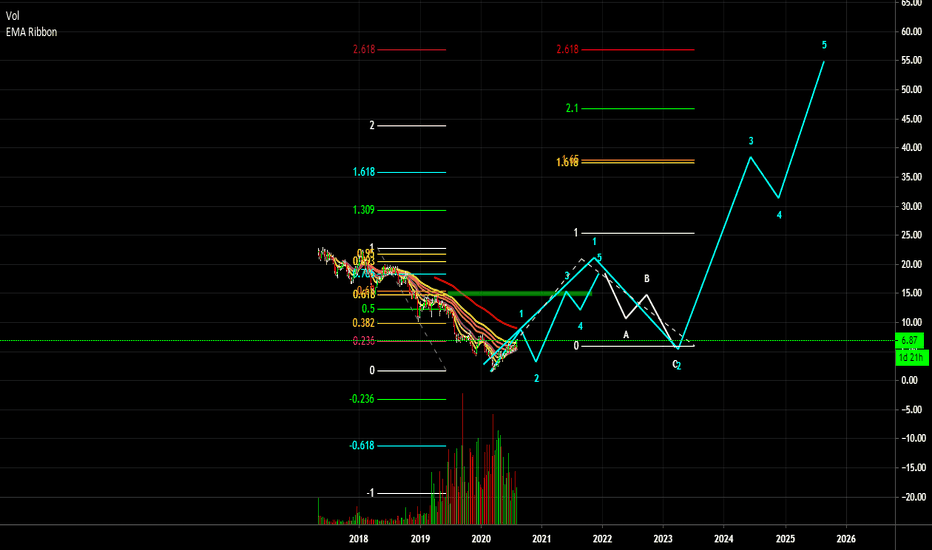This screenshot has width=932, height=550.
Task: Select the white A corrective wave label
Action: pos(626,335)
